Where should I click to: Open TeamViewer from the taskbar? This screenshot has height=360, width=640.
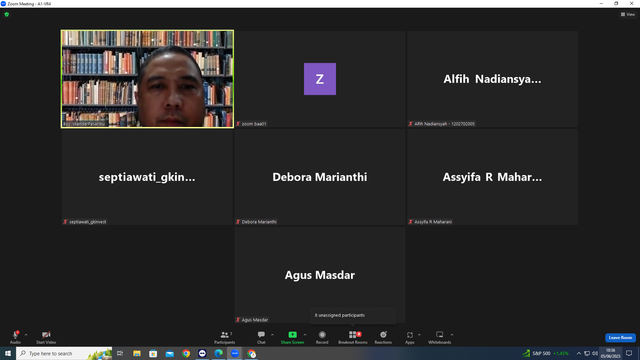[202, 353]
